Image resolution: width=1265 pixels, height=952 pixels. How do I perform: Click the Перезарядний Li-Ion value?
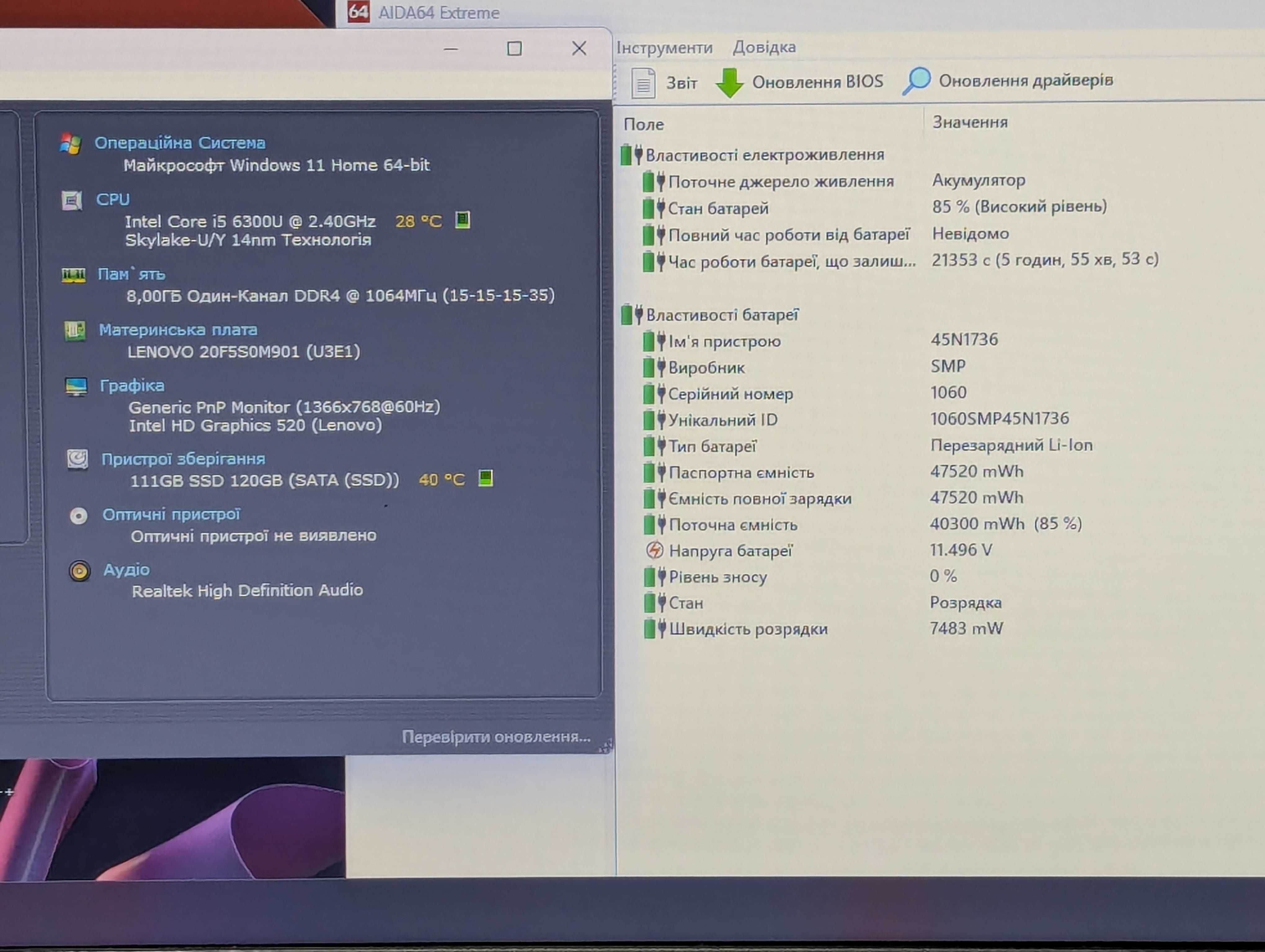click(1011, 445)
